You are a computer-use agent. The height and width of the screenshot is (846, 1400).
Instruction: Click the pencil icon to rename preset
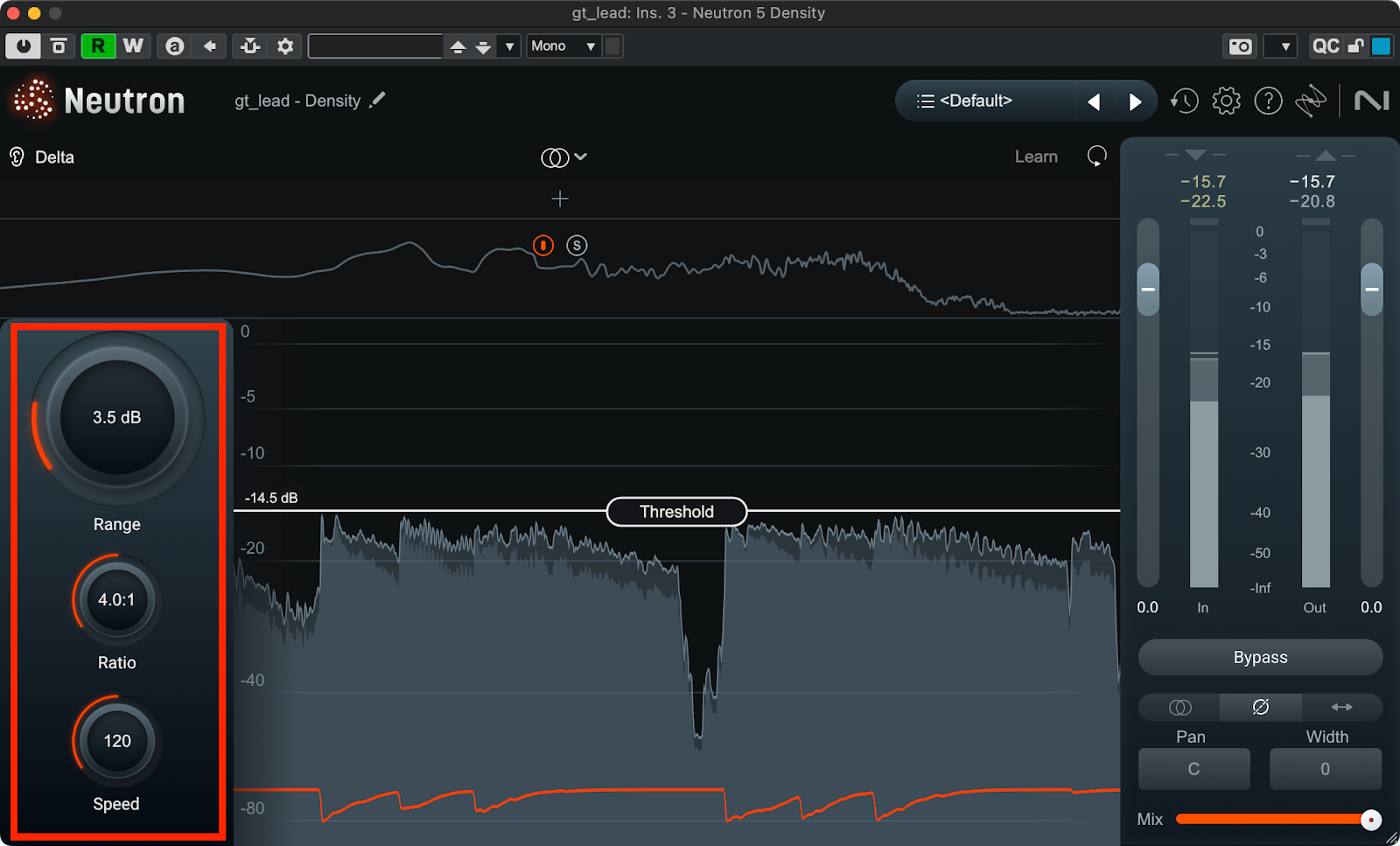click(377, 101)
